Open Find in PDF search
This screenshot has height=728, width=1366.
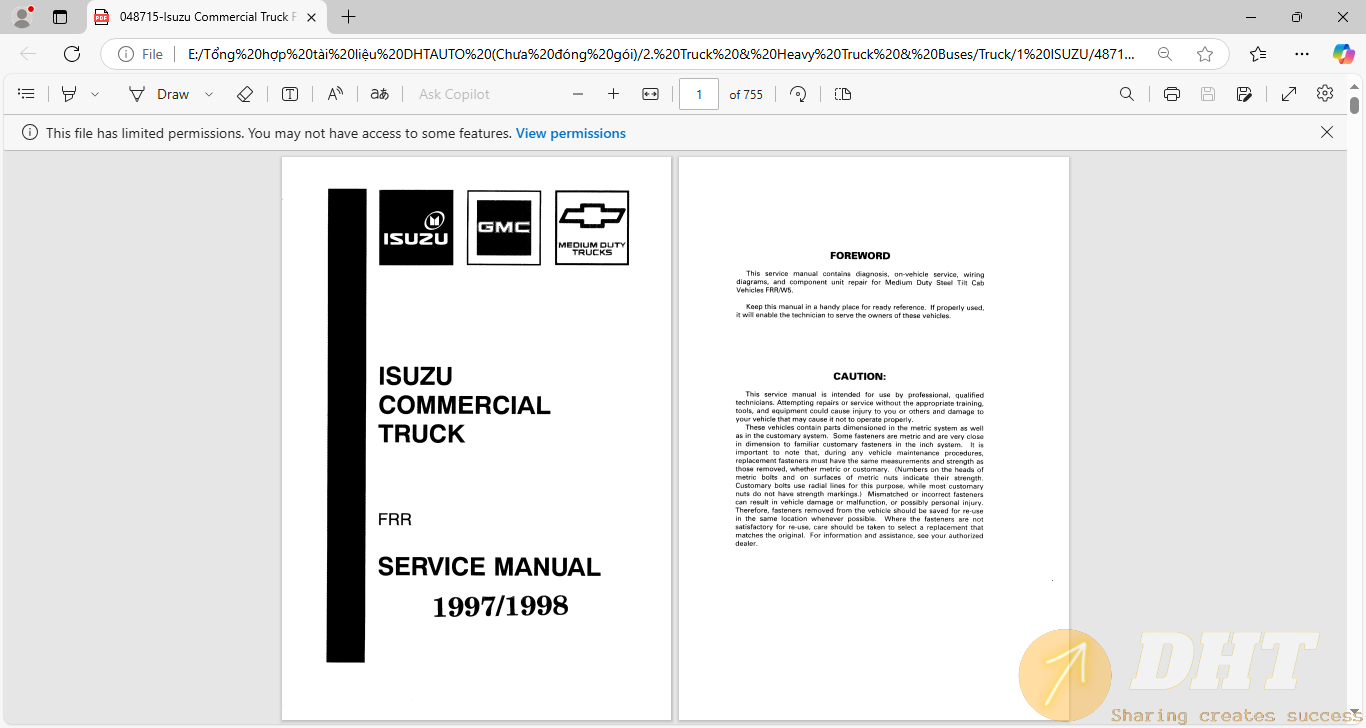pyautogui.click(x=1127, y=94)
